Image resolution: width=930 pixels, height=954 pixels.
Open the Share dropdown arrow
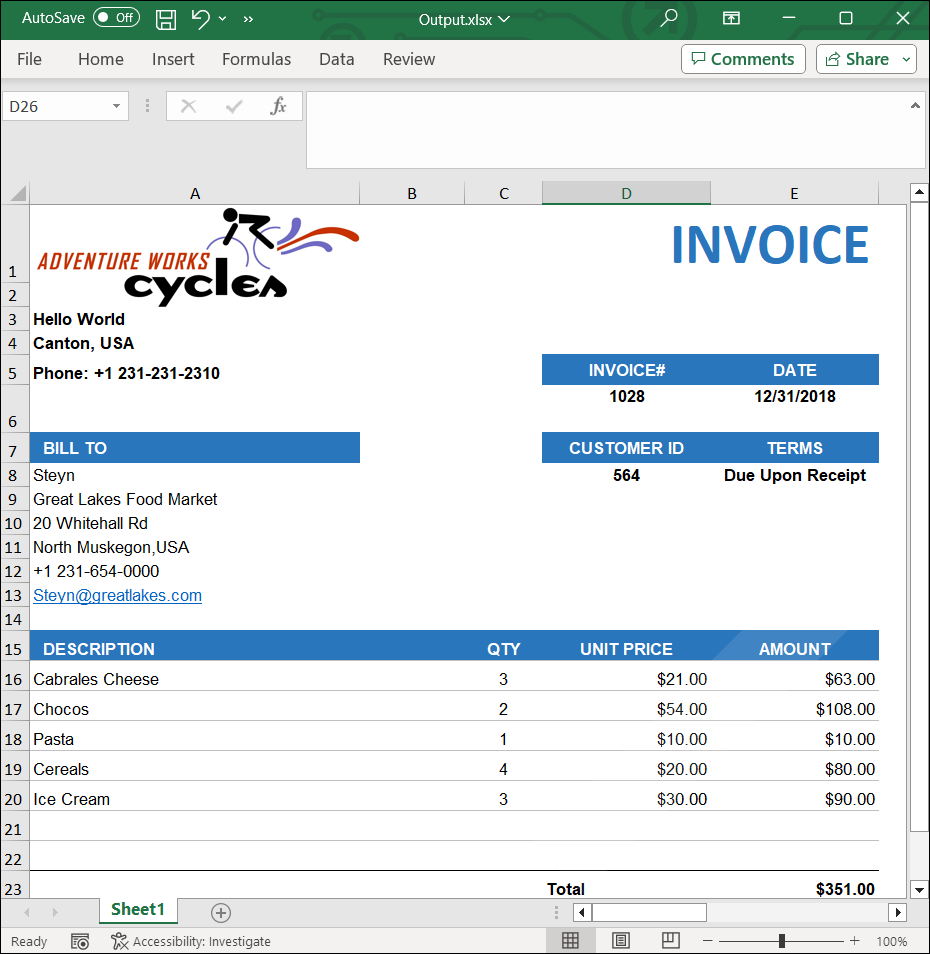click(x=906, y=59)
